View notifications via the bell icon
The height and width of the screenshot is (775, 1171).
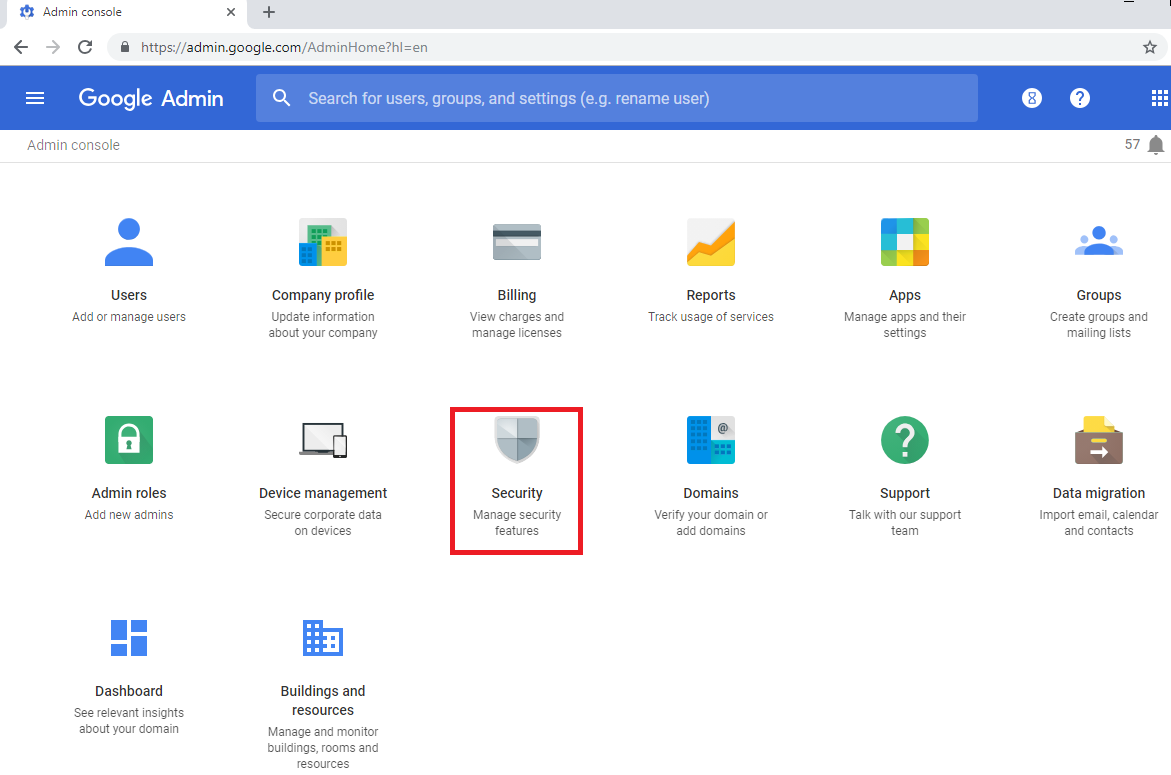coord(1156,145)
